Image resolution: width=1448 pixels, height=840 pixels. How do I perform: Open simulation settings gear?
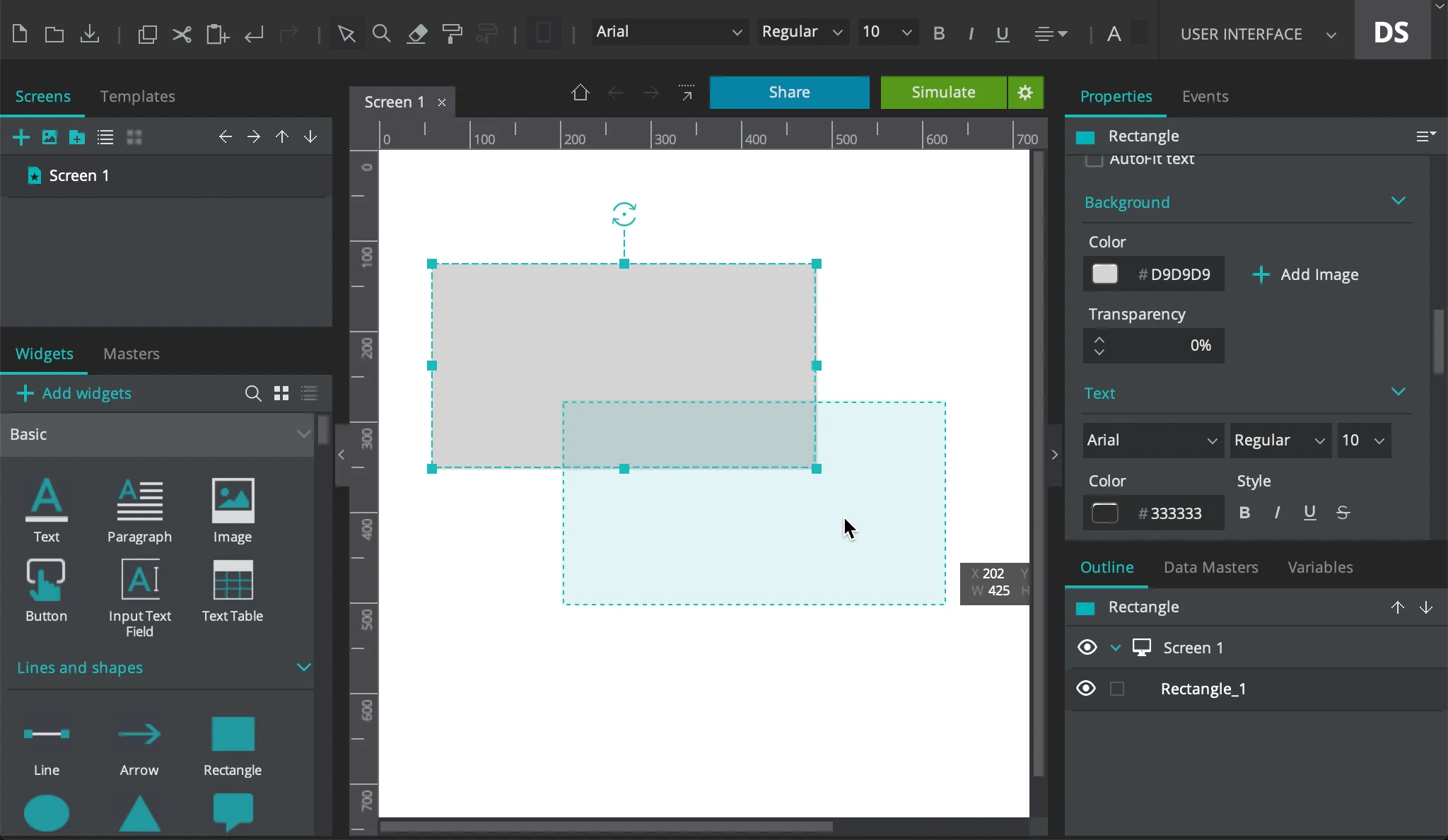tap(1025, 93)
